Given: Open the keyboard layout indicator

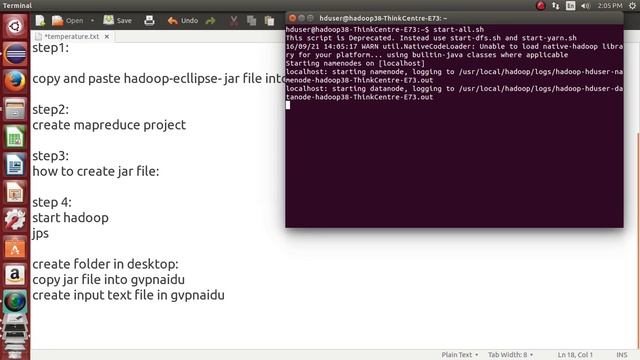Looking at the screenshot, I should 570,5.
